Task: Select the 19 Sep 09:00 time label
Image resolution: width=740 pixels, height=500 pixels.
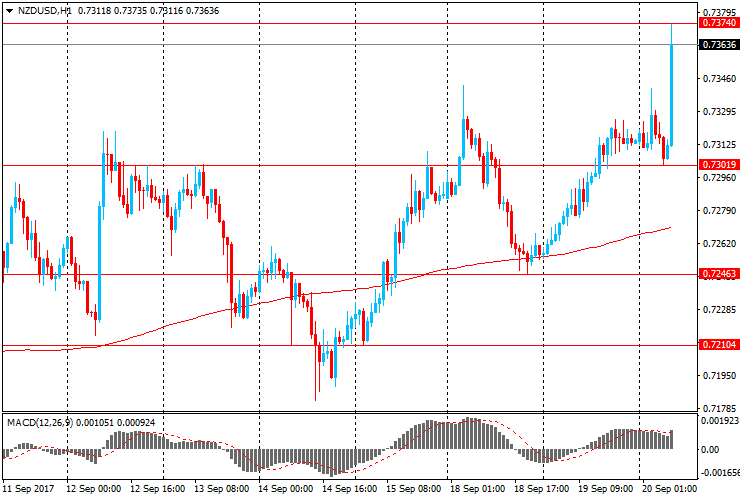Action: tap(605, 488)
